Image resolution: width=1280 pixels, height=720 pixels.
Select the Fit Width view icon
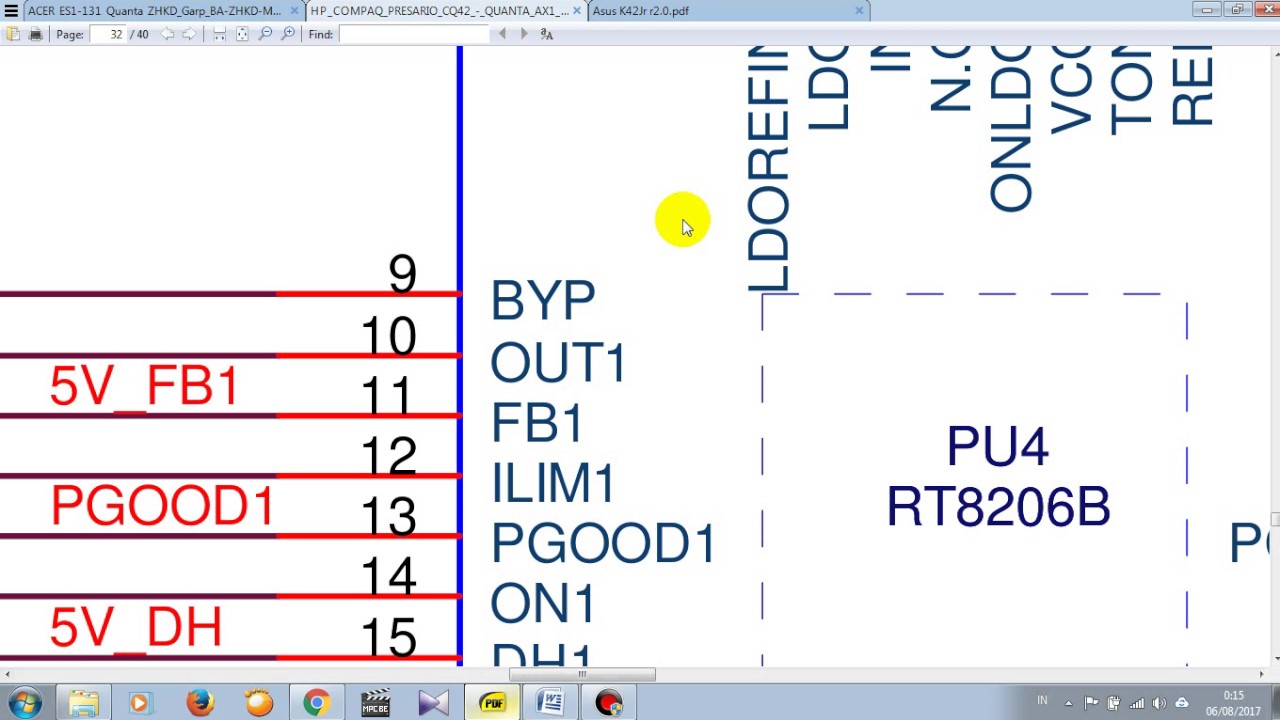219,34
